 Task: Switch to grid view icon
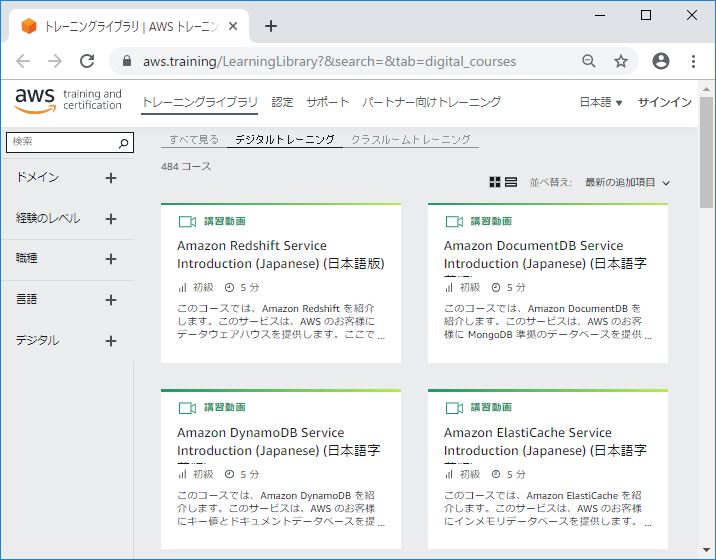[x=495, y=182]
